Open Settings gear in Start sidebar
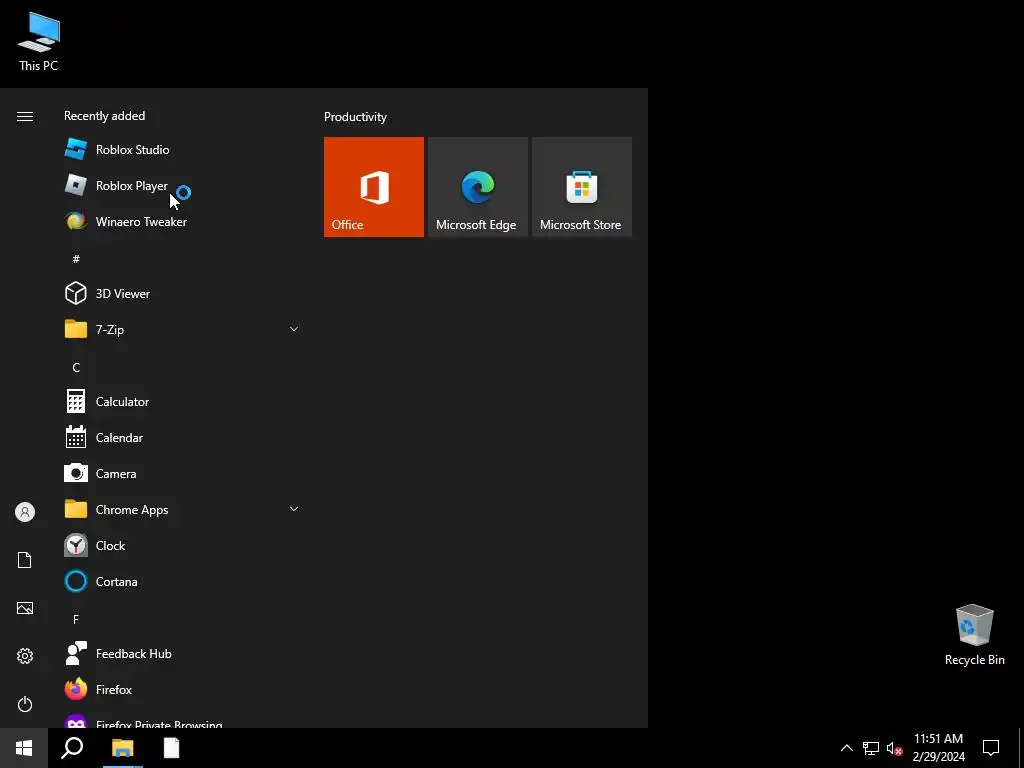The width and height of the screenshot is (1024, 768). pos(25,656)
